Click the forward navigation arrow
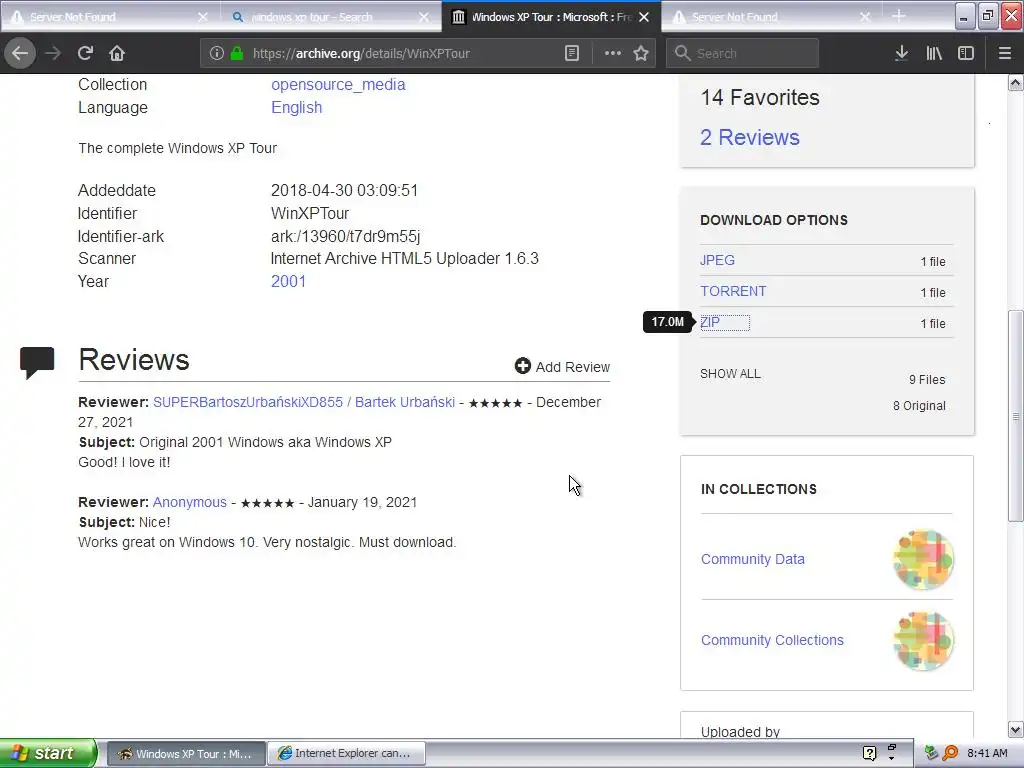Image resolution: width=1024 pixels, height=768 pixels. pos(53,53)
